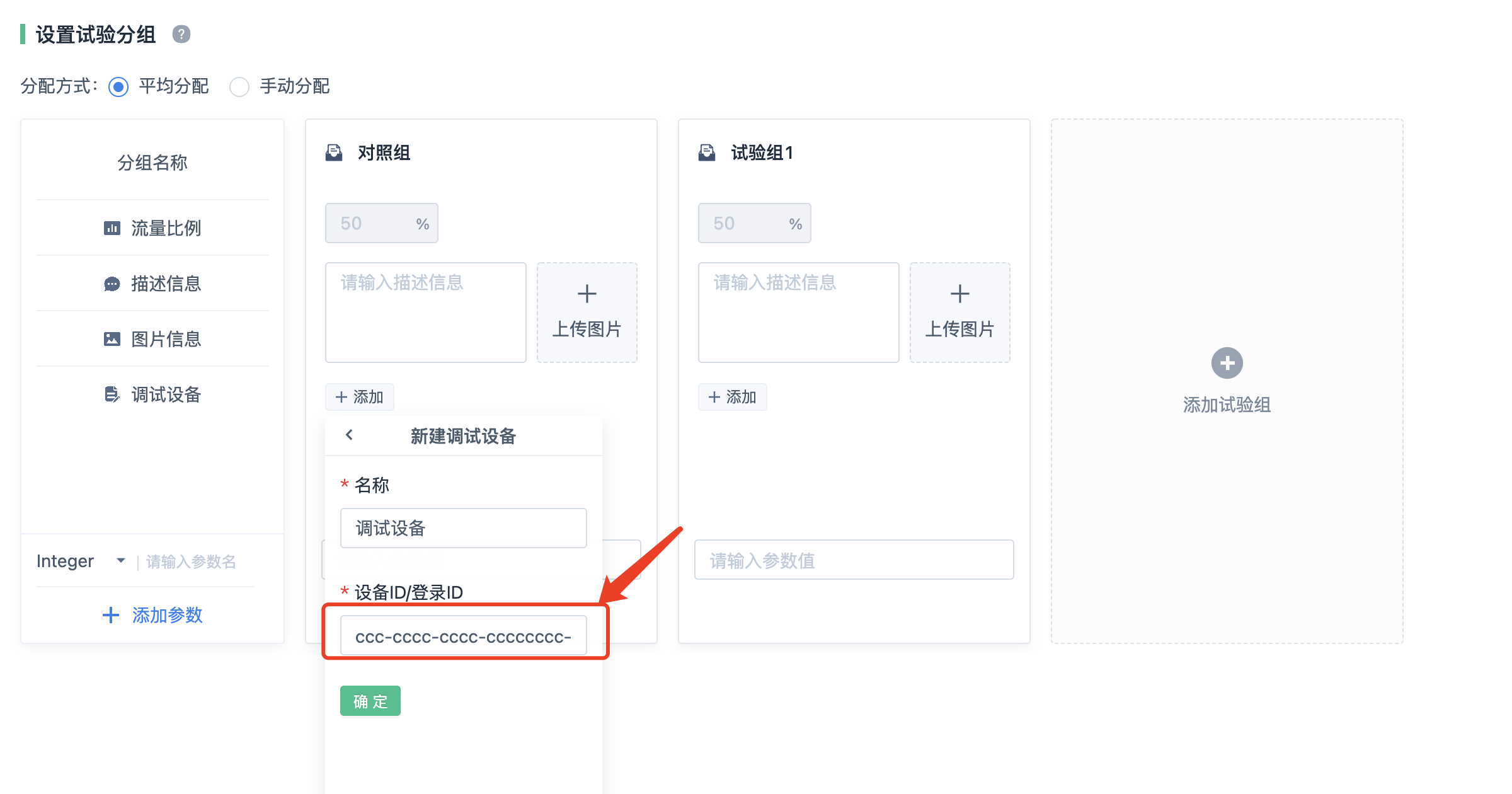Go back from 新建调试设备 panel

(x=350, y=435)
